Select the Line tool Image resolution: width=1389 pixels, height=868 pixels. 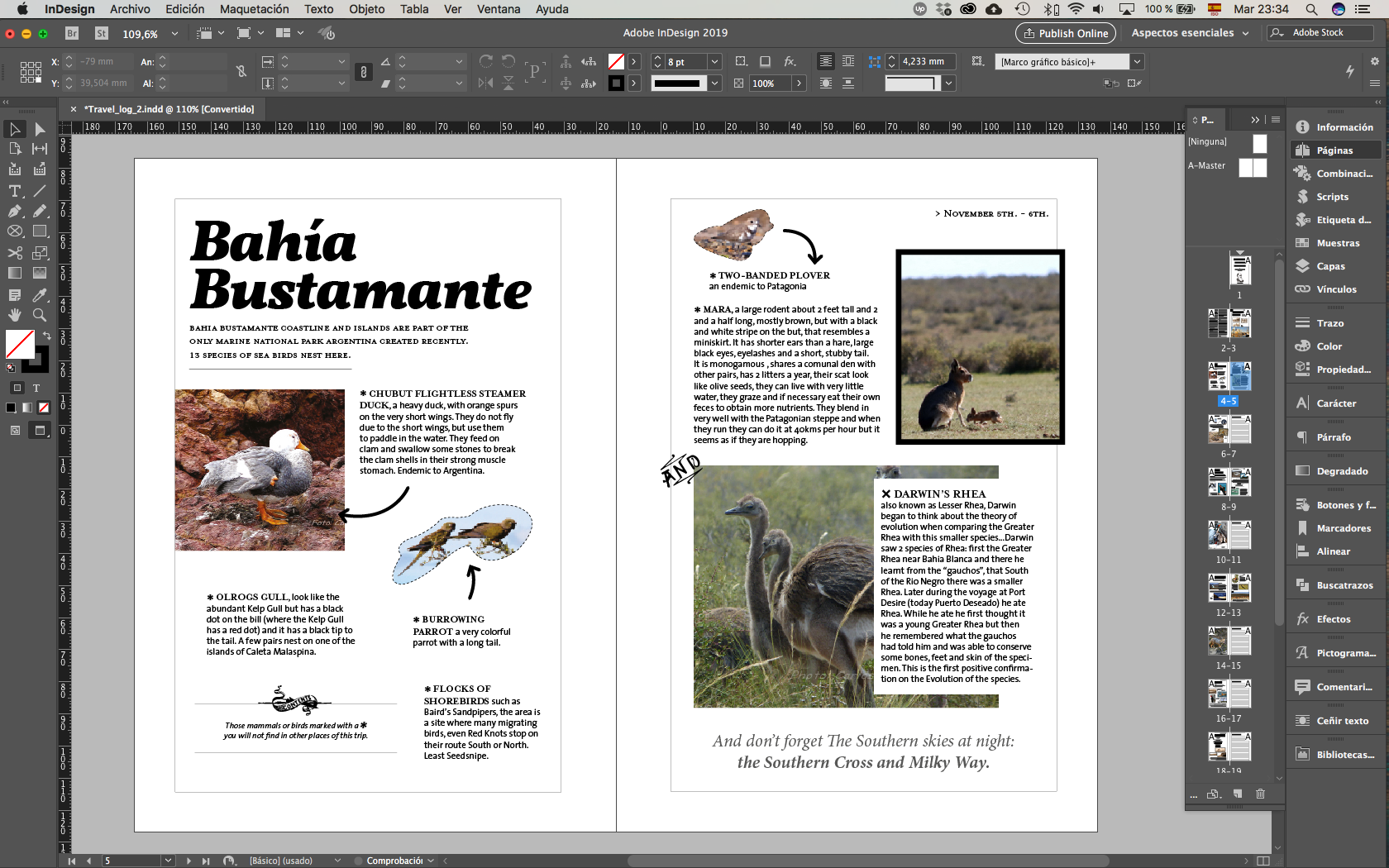tap(40, 190)
